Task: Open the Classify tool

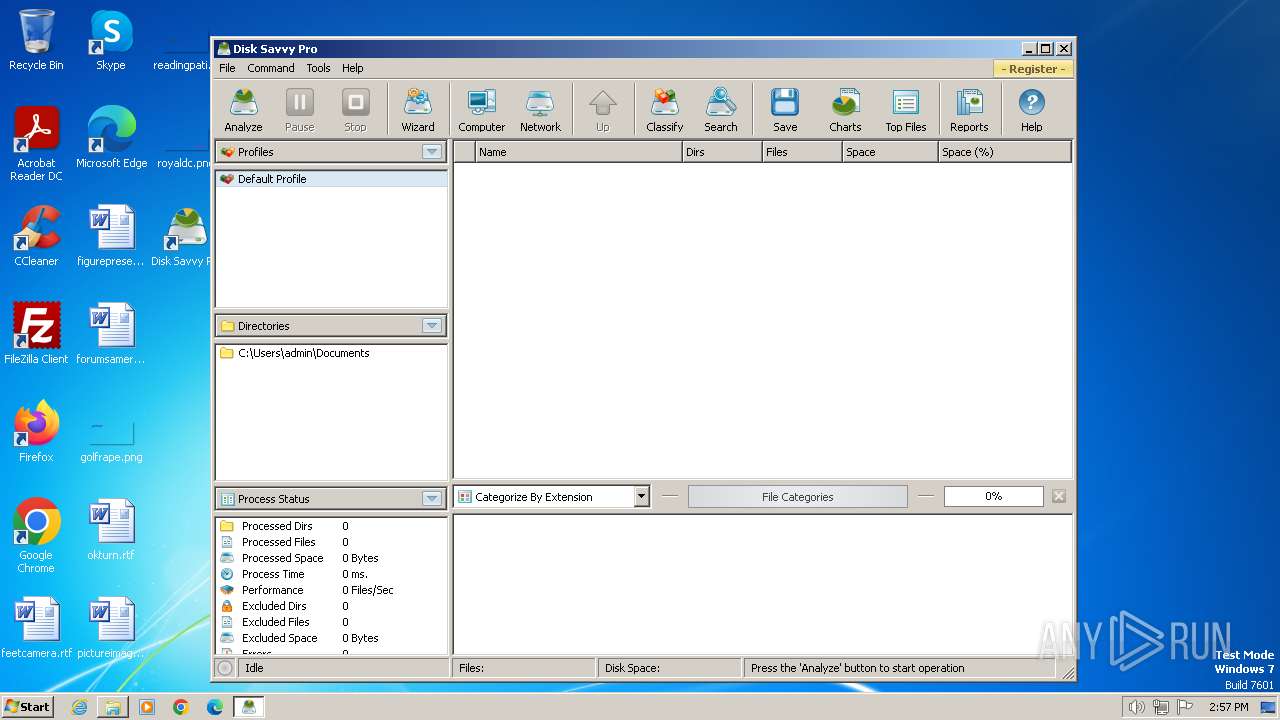Action: [664, 110]
